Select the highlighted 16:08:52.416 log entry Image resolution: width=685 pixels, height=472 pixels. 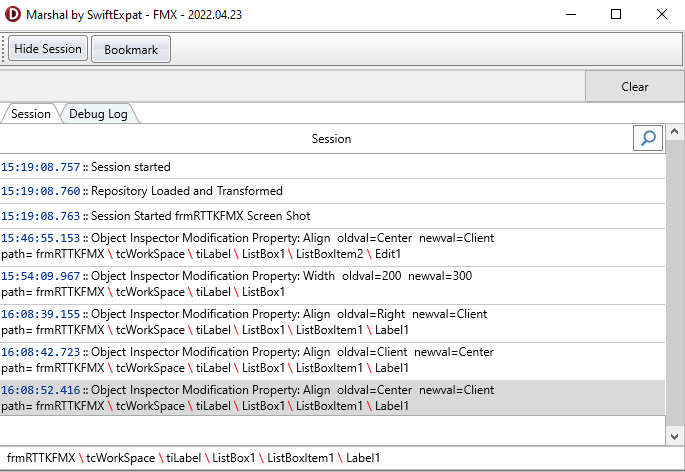click(300, 398)
